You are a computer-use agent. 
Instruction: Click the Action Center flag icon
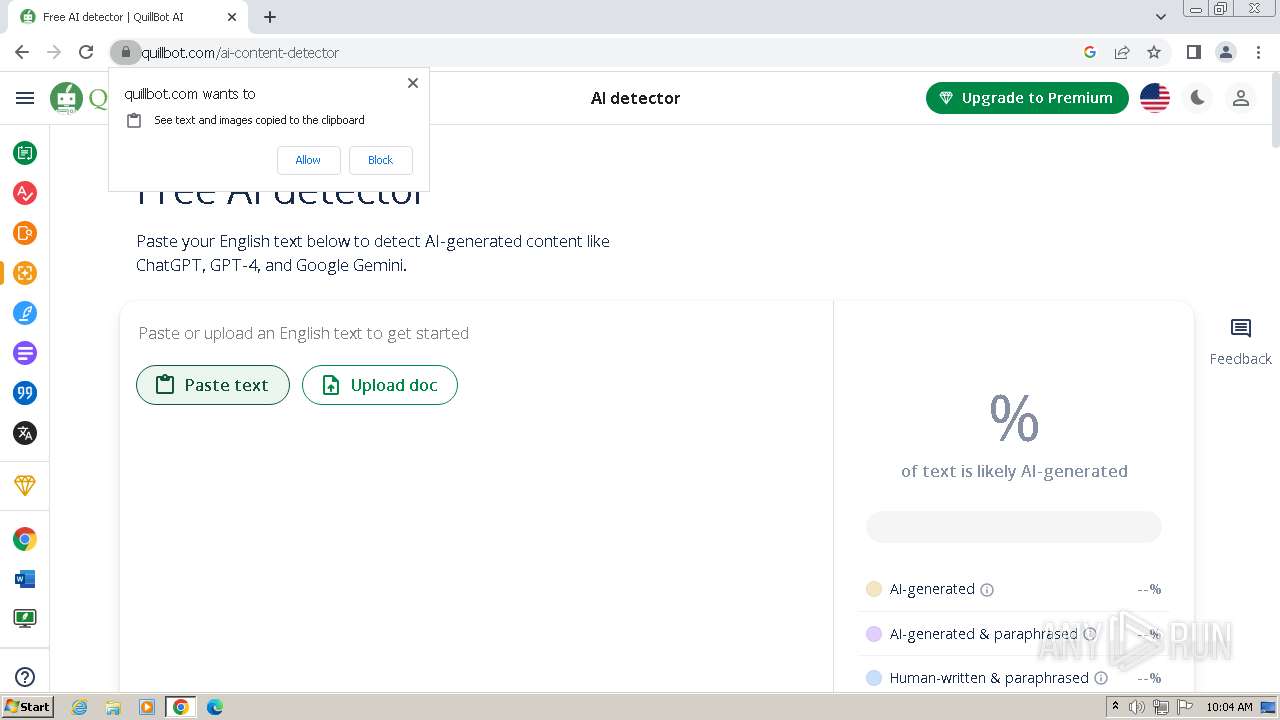point(1185,707)
